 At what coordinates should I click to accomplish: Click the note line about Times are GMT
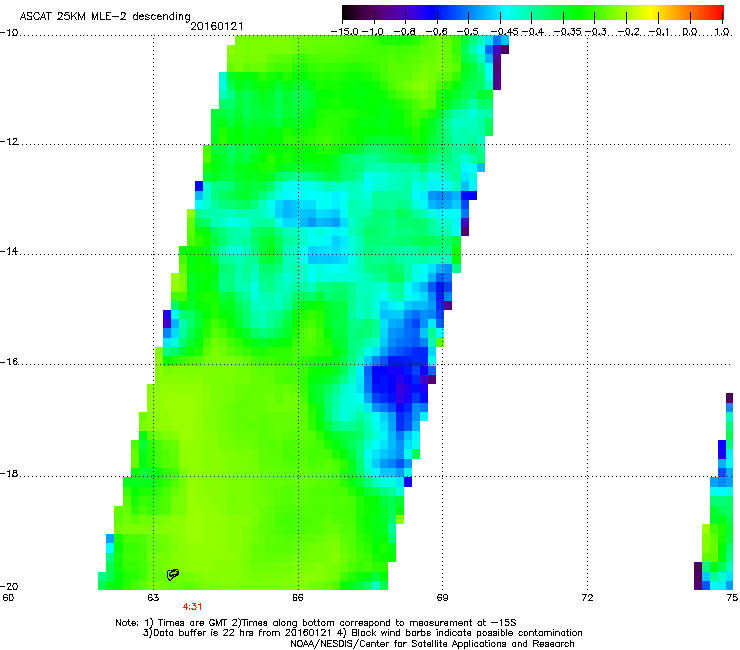(316, 623)
